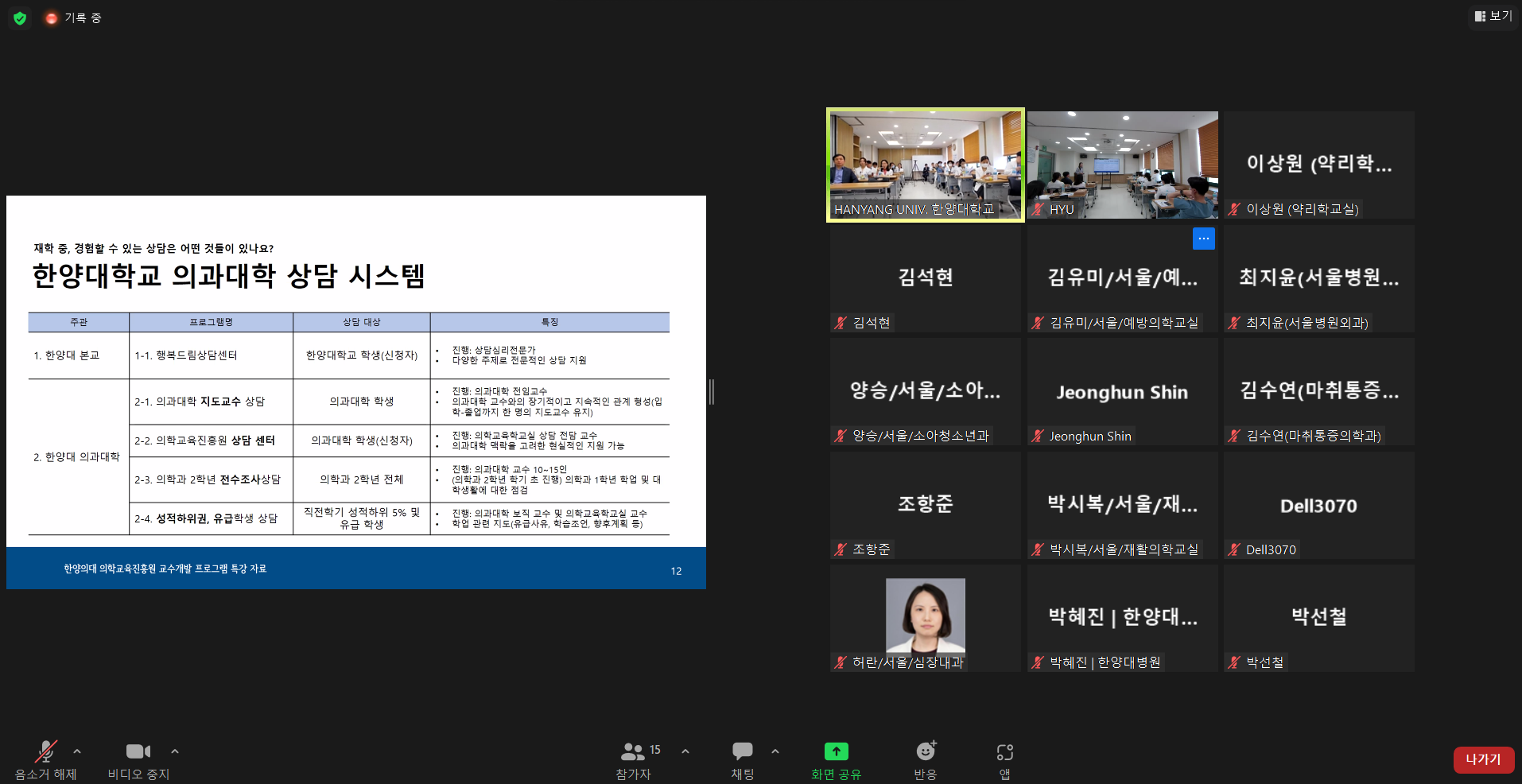
Task: Open the chat speech bubble icon
Action: 742,751
